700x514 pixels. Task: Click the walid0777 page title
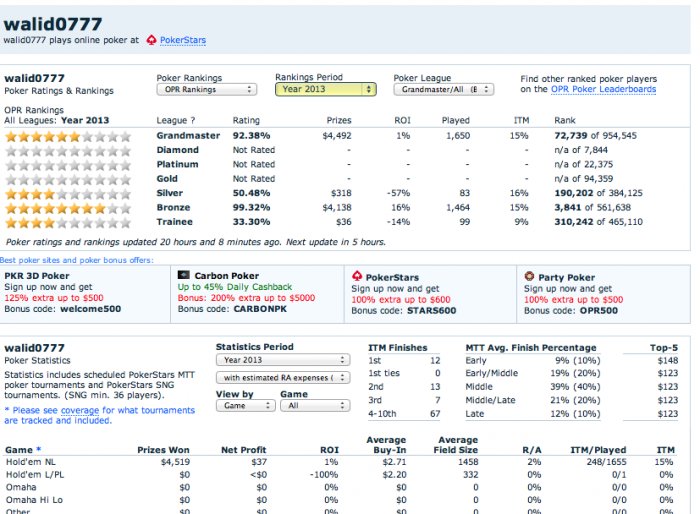coord(53,24)
